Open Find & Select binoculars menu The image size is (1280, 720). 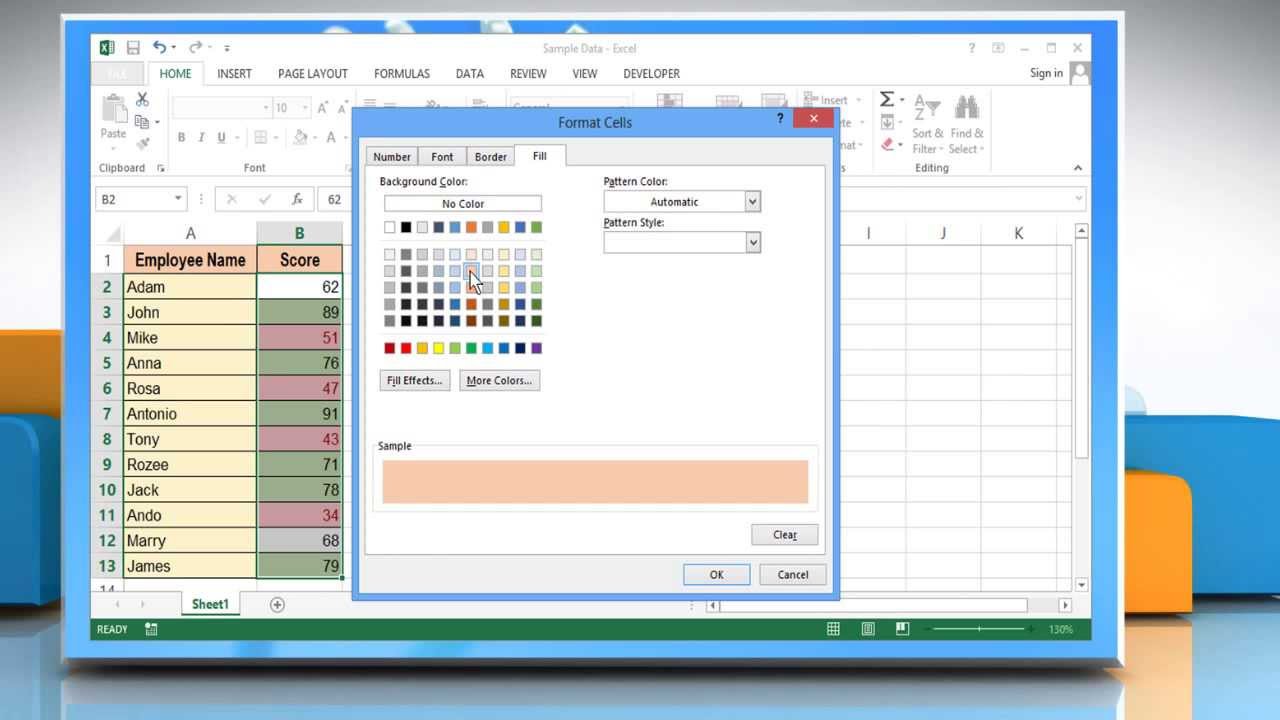click(967, 125)
